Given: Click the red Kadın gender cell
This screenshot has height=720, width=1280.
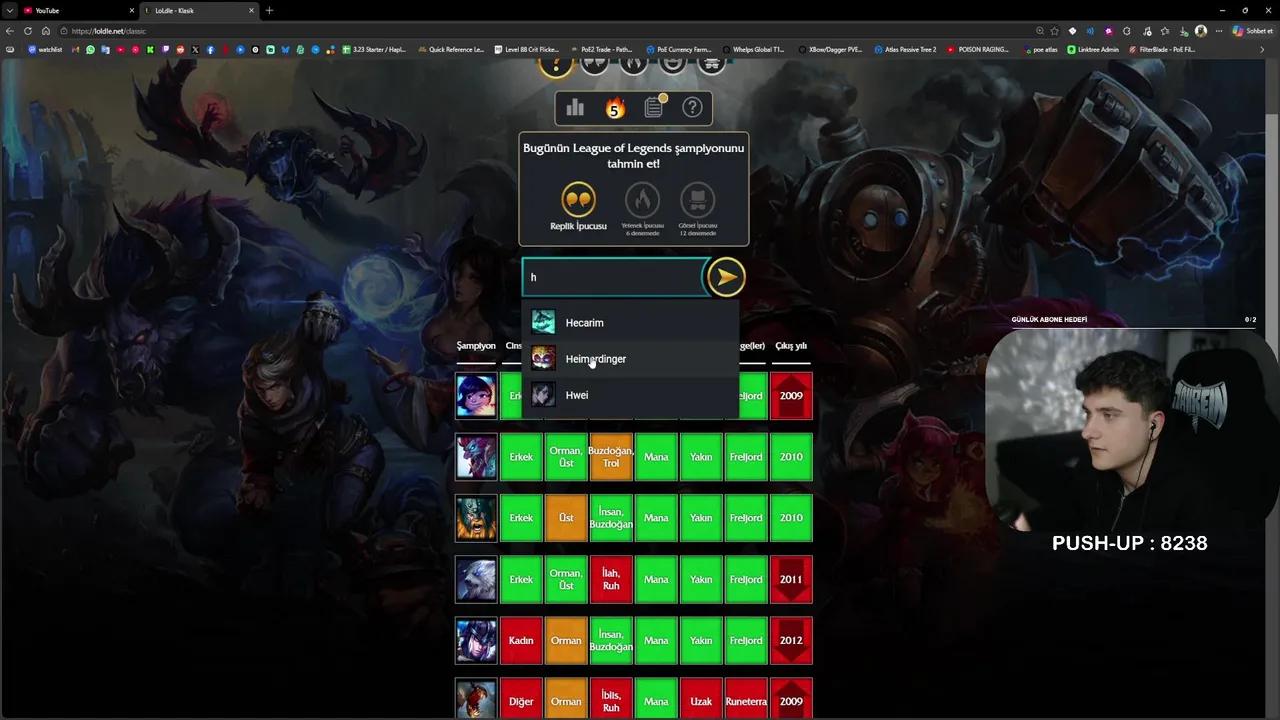Looking at the screenshot, I should tap(521, 640).
